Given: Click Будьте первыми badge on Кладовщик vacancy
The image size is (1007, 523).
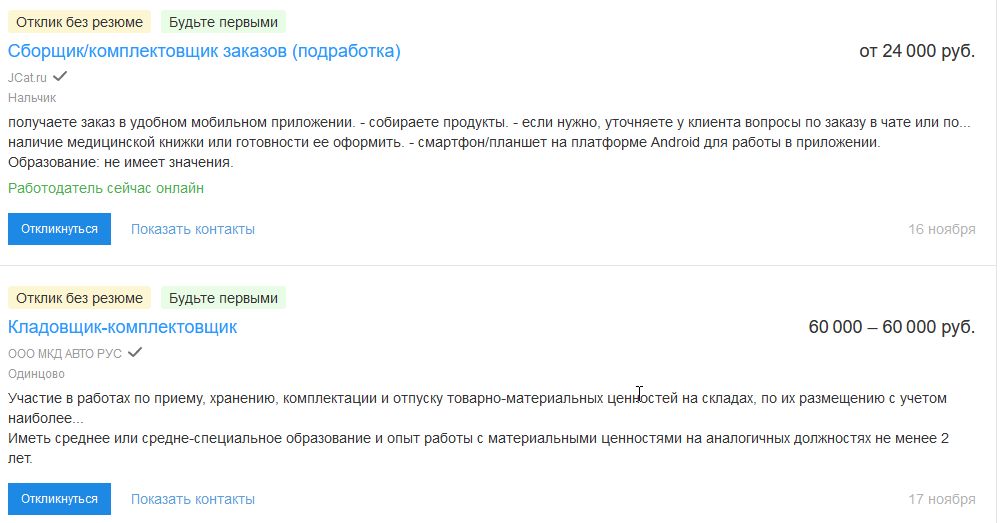Looking at the screenshot, I should 223,298.
